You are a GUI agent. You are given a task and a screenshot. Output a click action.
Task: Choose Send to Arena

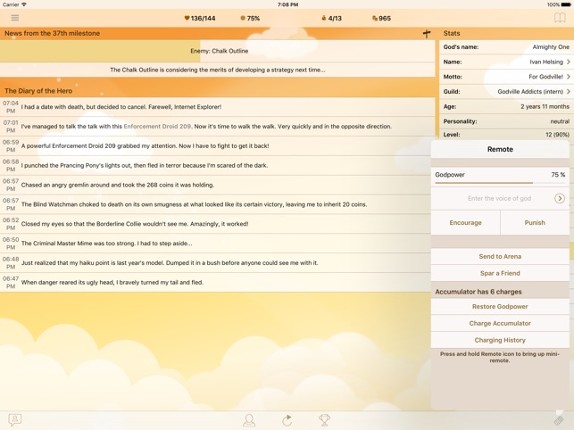(x=500, y=257)
